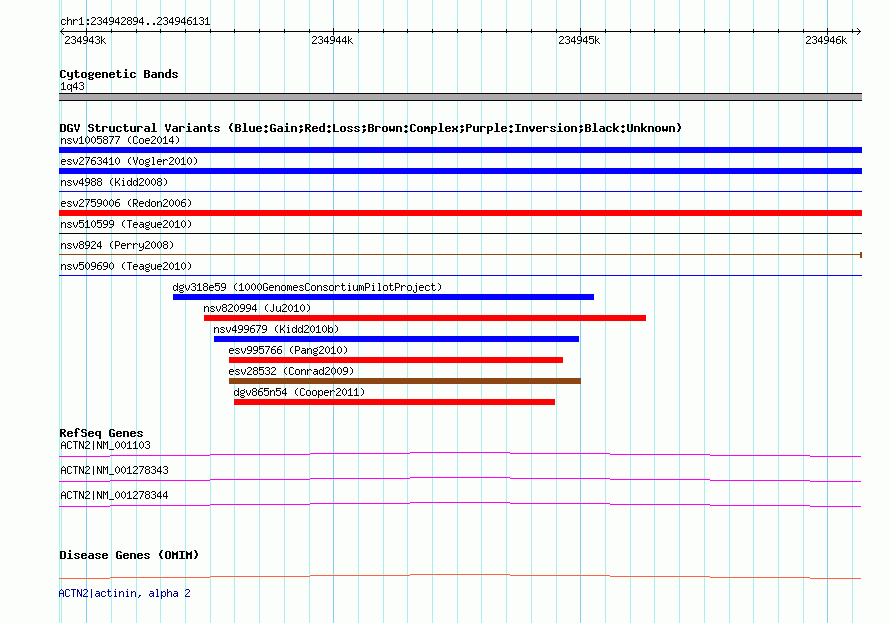Select the dgv318e59 1000Genomes blue bar
Screen dimensions: 890x623
(x=383, y=297)
